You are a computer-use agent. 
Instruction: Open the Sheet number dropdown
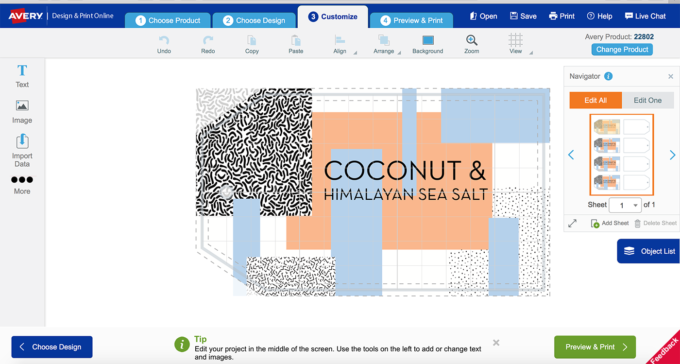pos(625,205)
